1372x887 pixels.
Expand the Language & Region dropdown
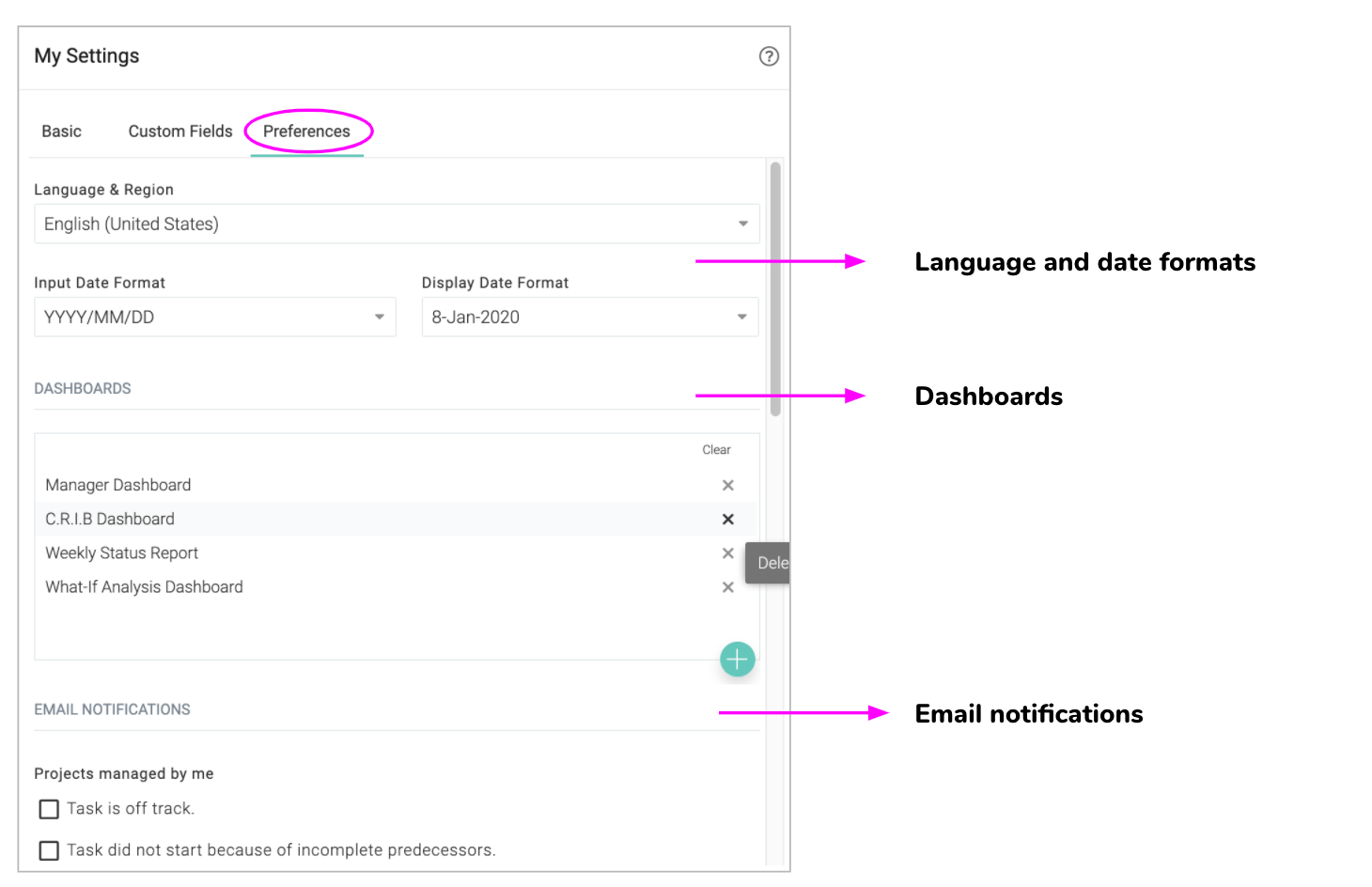[397, 224]
